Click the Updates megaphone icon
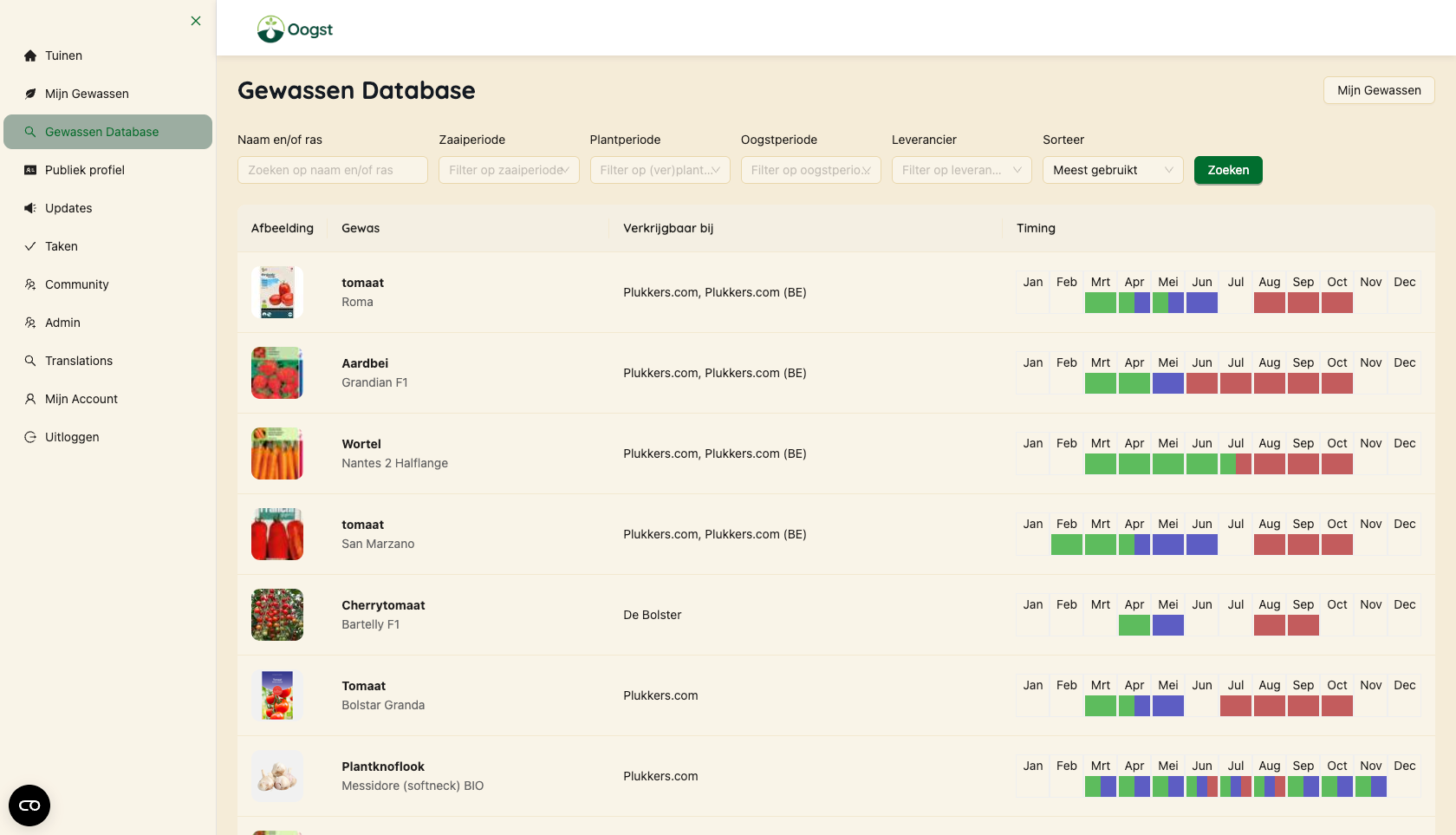The height and width of the screenshot is (835, 1456). [30, 208]
